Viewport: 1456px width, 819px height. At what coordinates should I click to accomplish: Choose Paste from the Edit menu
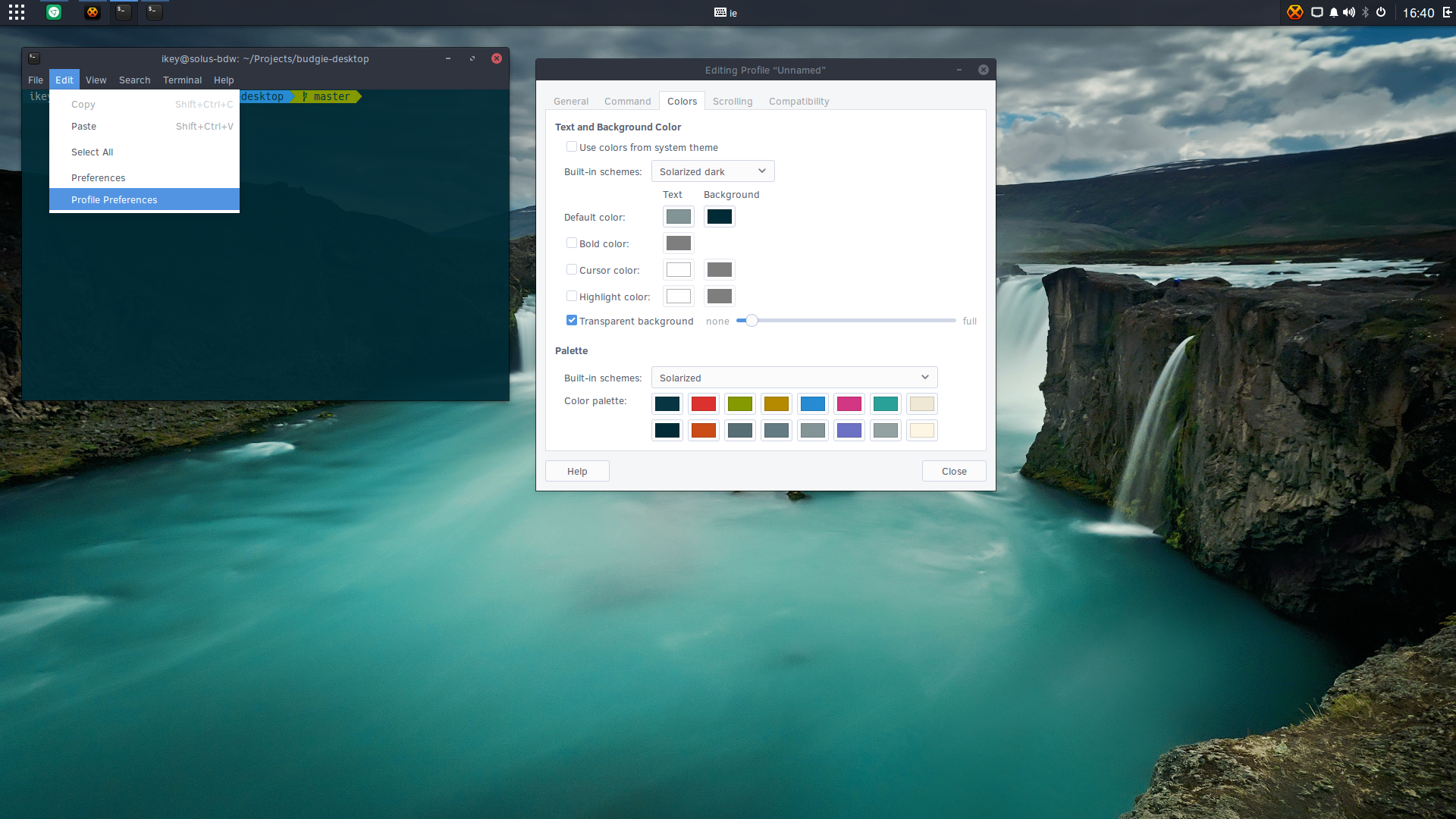click(x=144, y=127)
